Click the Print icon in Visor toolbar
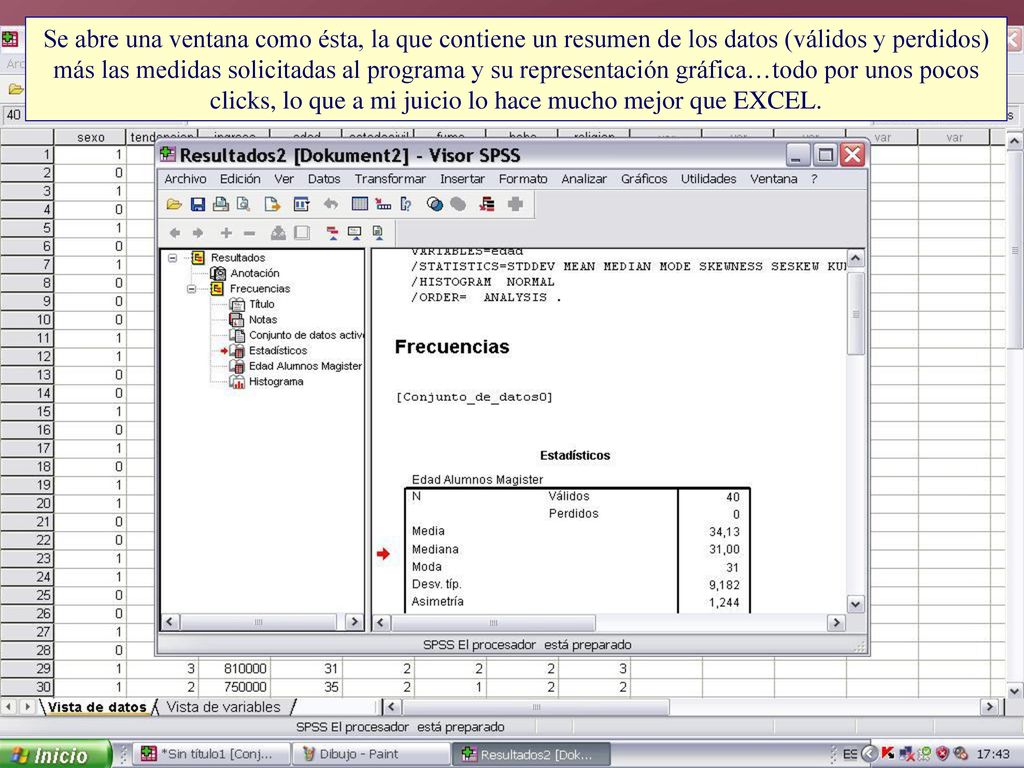 (221, 204)
